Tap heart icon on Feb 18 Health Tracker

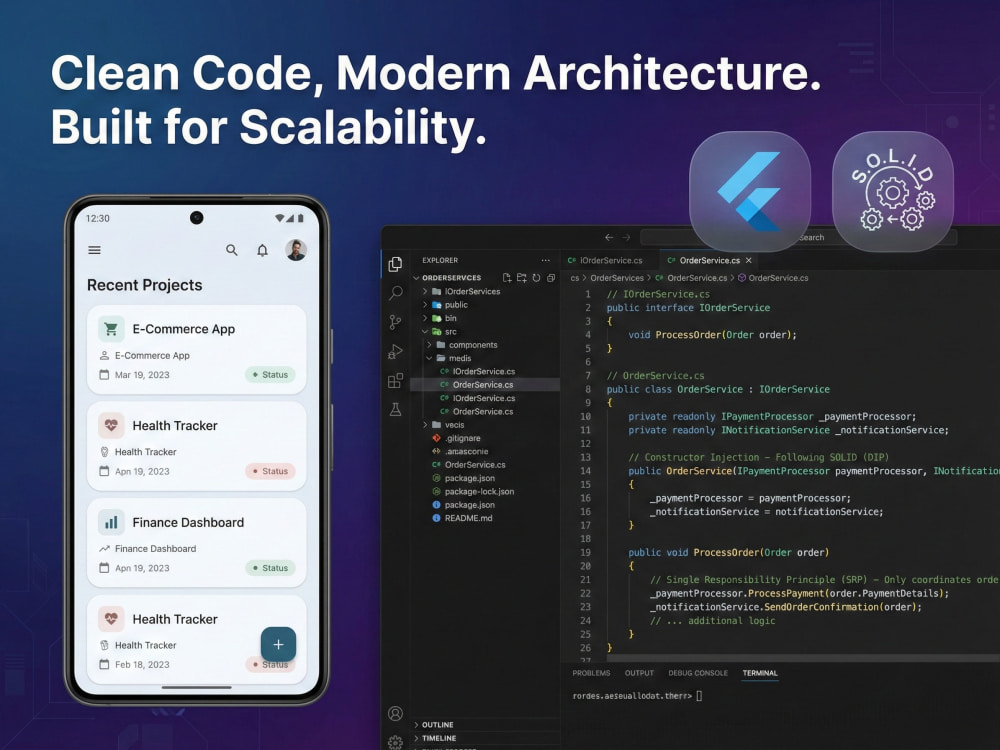click(111, 619)
